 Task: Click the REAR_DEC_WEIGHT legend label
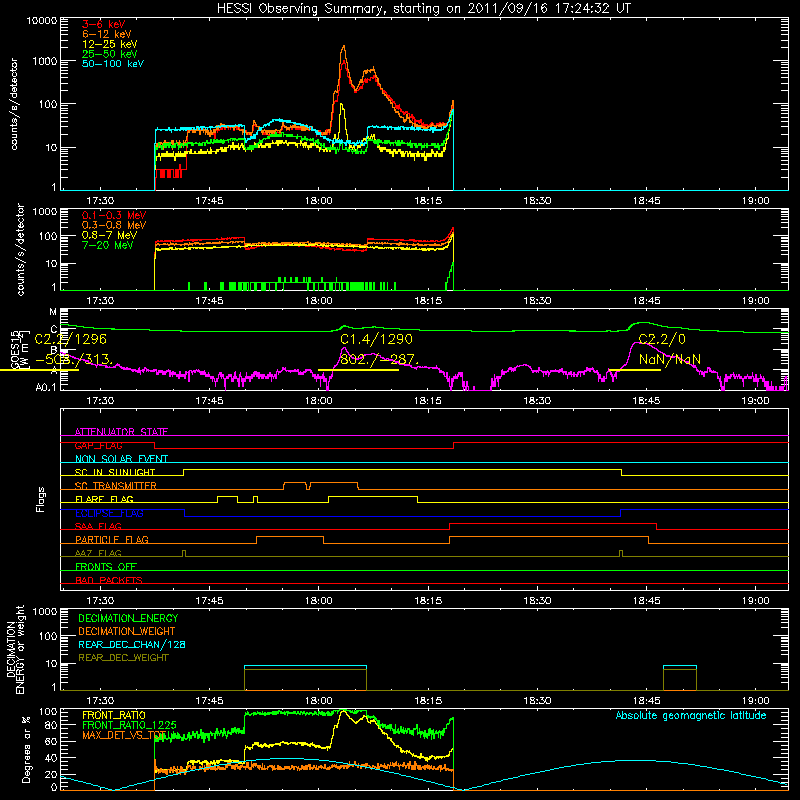123,658
